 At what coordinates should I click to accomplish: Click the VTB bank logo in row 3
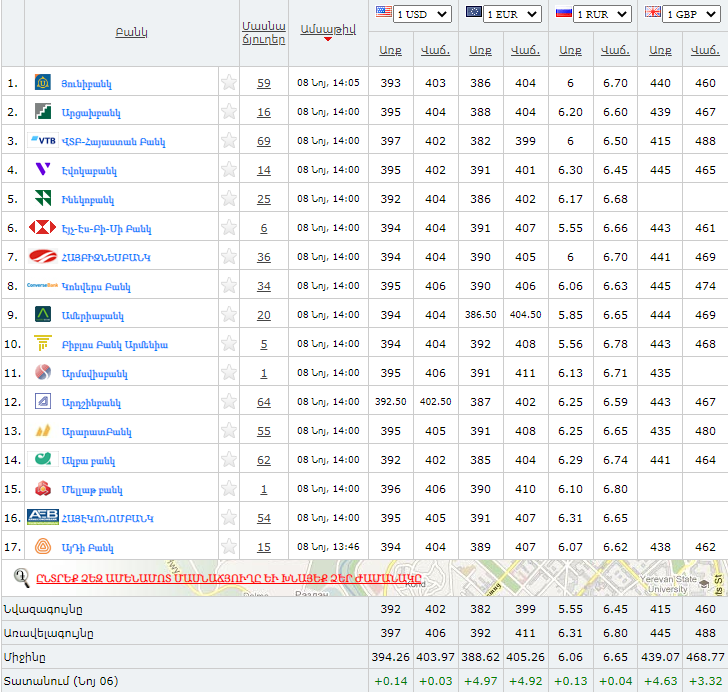coord(43,140)
